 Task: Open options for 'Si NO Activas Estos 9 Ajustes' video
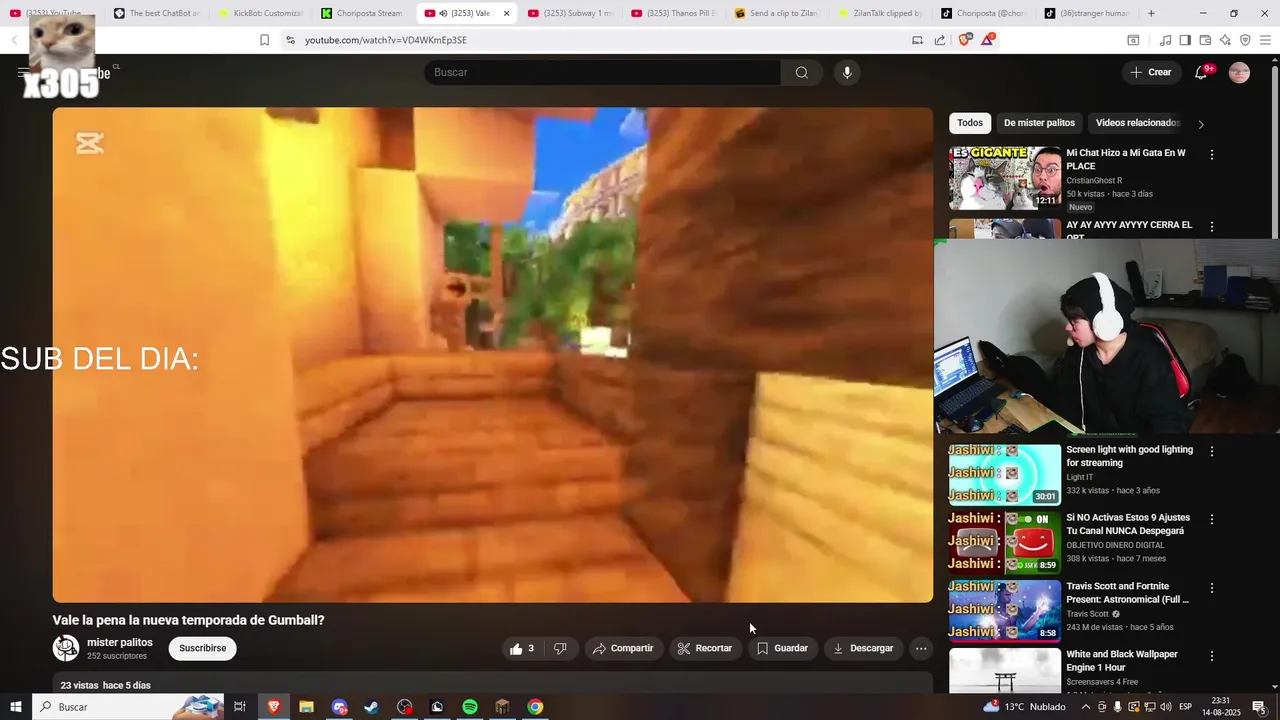pos(1212,519)
